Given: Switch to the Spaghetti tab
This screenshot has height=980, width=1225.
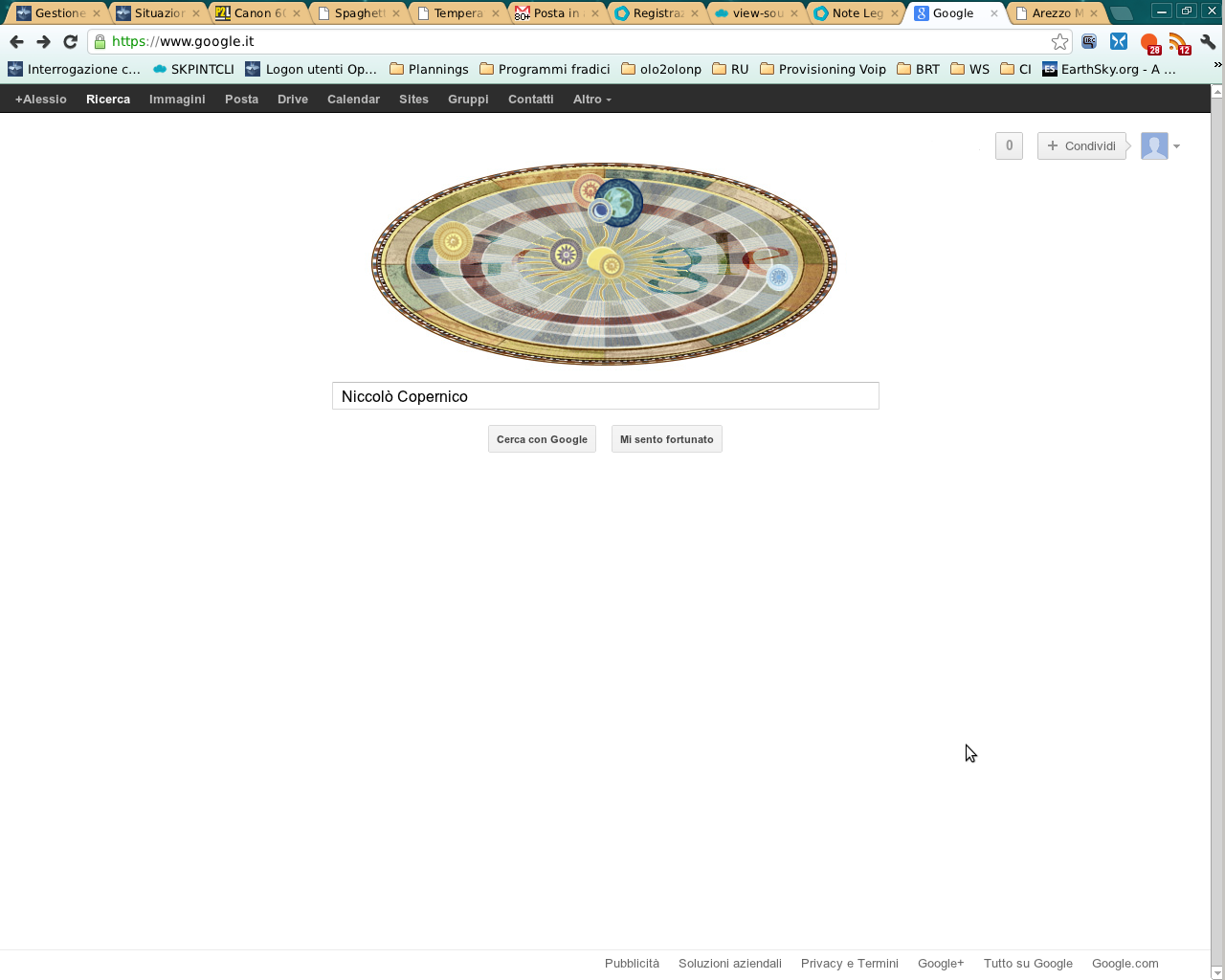Looking at the screenshot, I should (x=359, y=13).
